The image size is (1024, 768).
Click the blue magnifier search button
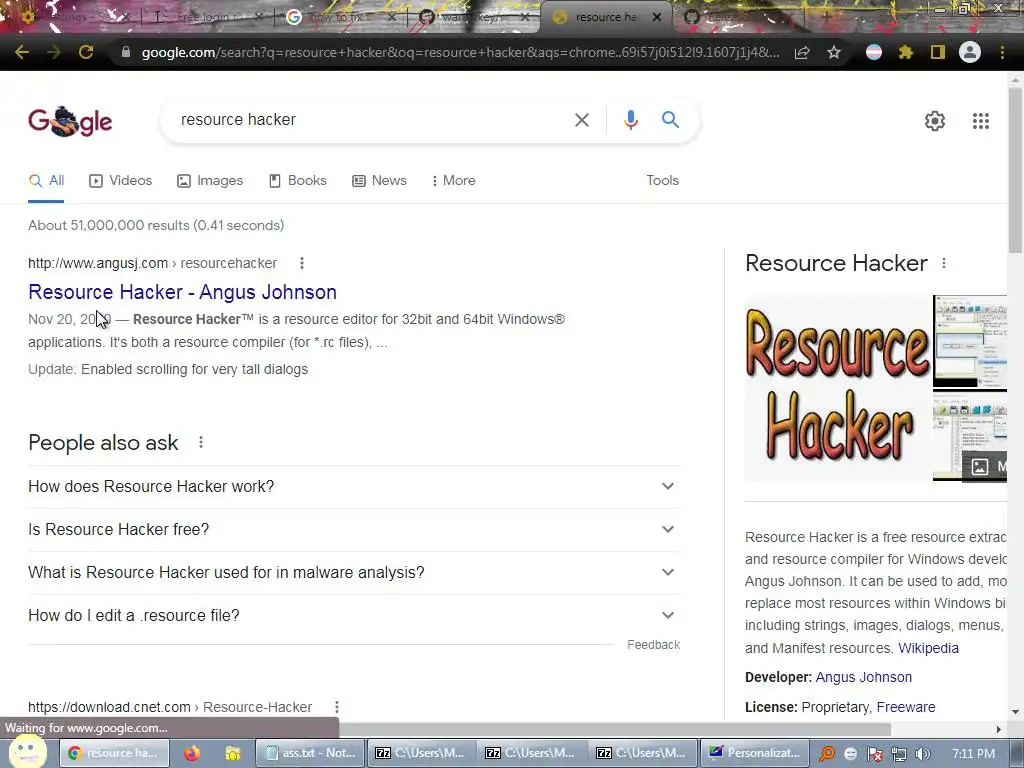tap(670, 120)
